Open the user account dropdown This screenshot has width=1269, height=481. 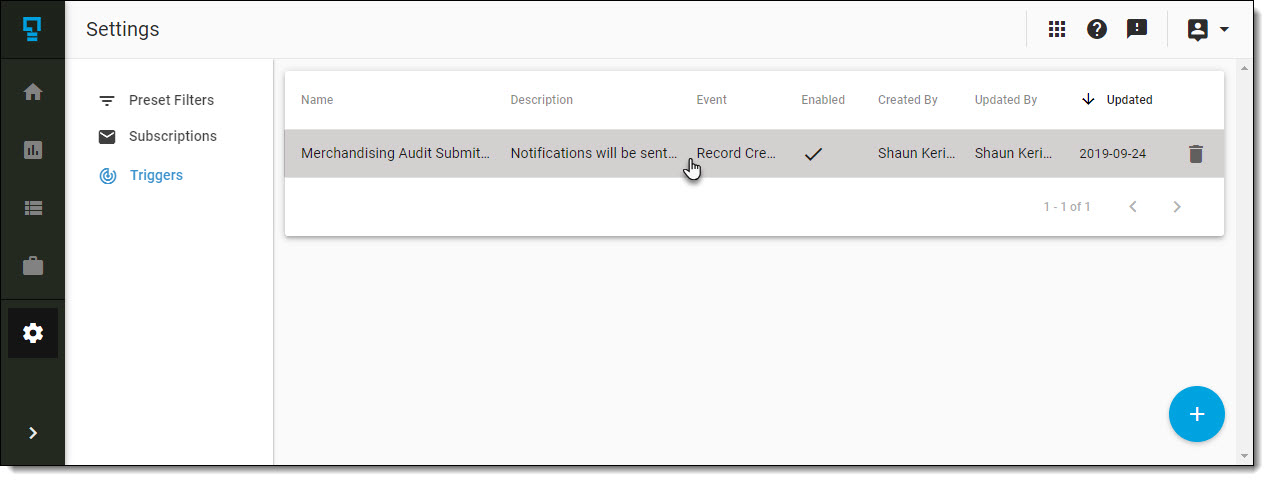pyautogui.click(x=1208, y=29)
